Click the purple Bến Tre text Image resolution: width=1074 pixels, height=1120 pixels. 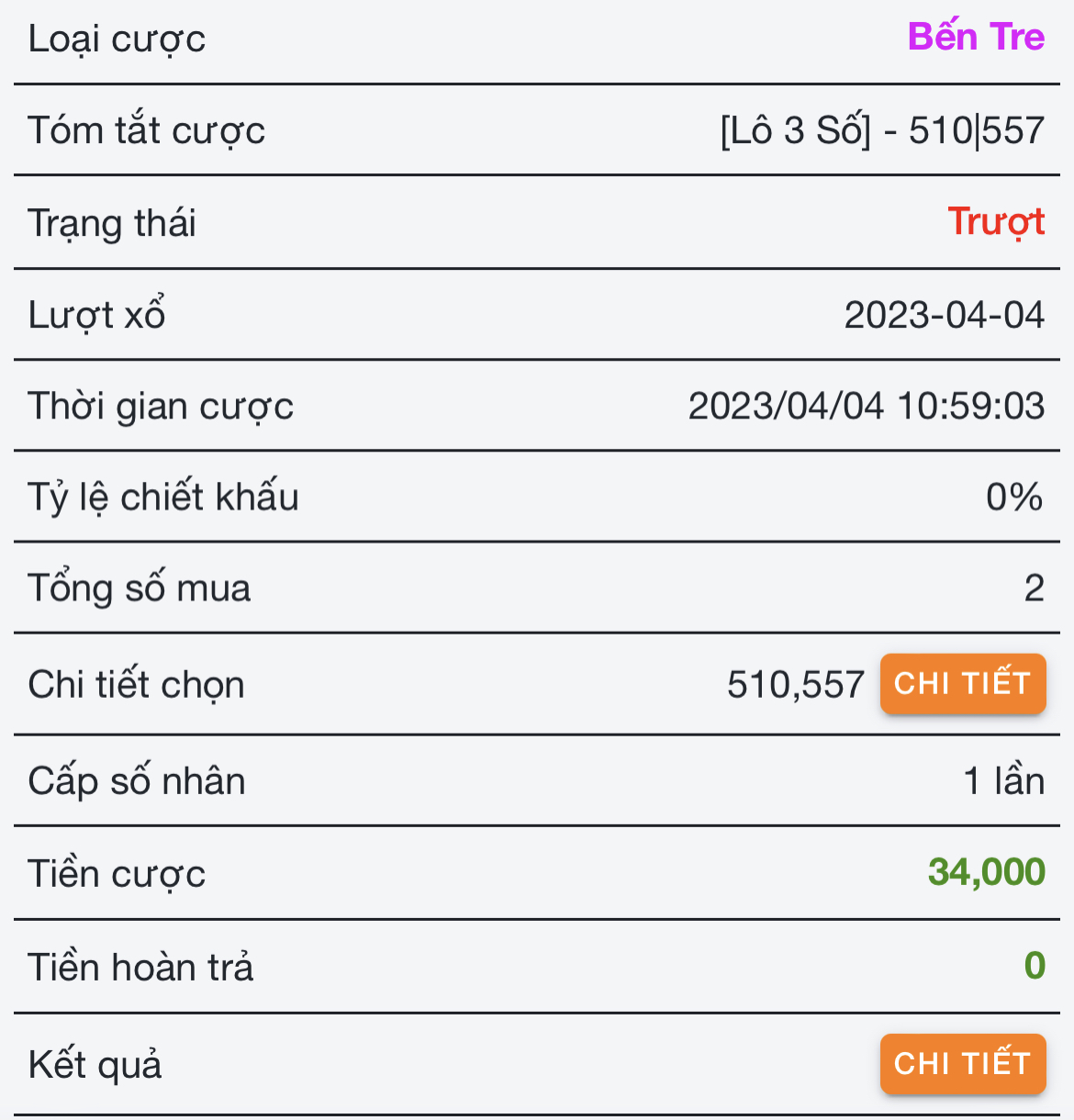tap(976, 38)
